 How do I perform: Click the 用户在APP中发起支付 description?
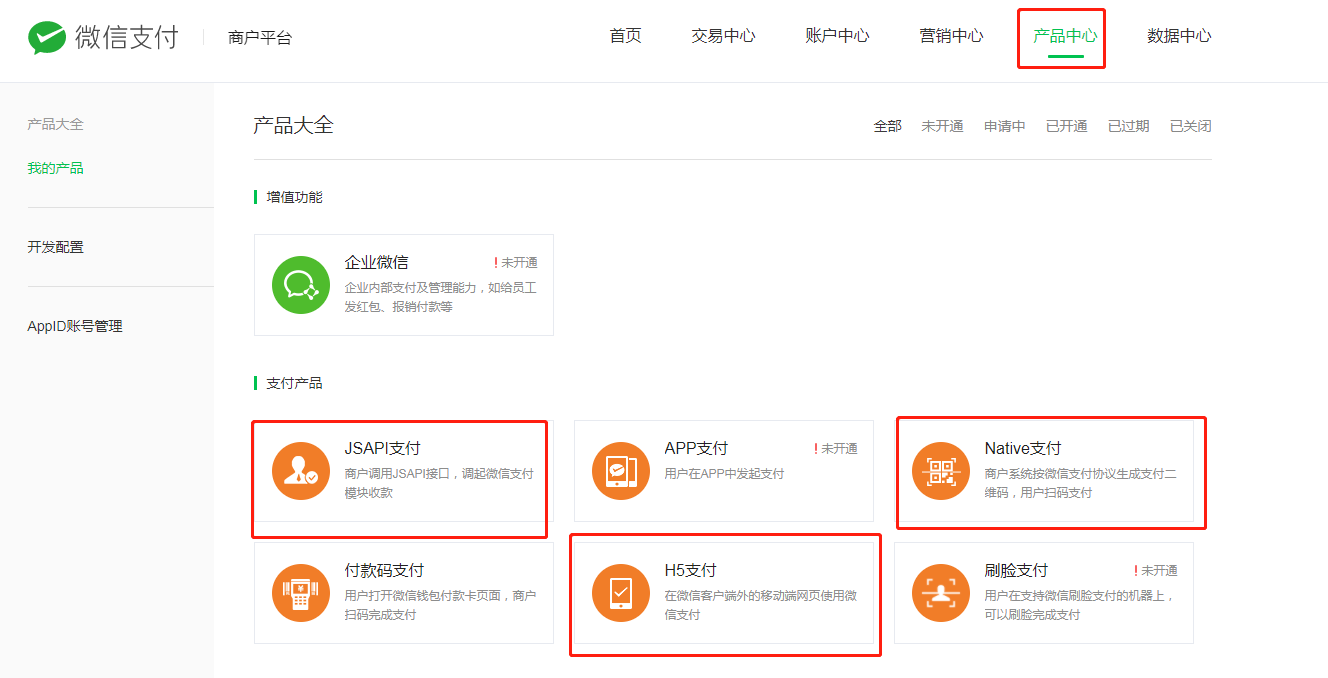click(724, 474)
